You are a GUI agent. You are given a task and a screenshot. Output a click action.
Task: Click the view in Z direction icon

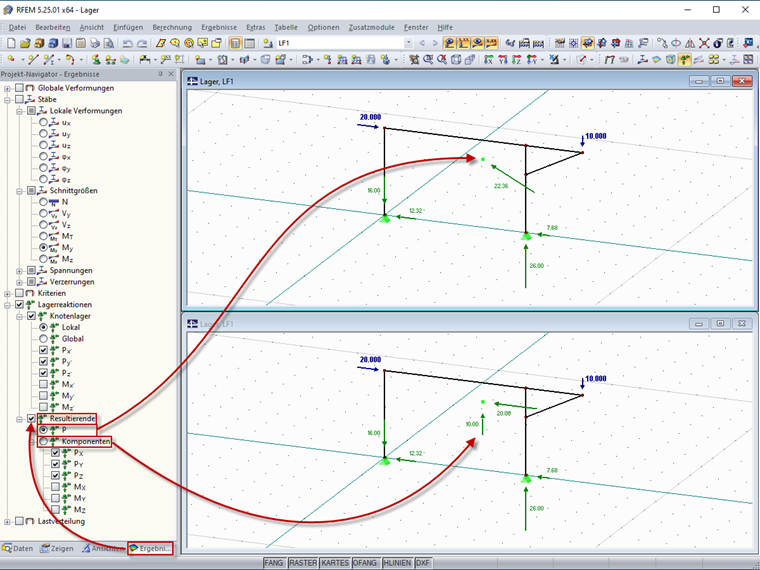click(517, 60)
